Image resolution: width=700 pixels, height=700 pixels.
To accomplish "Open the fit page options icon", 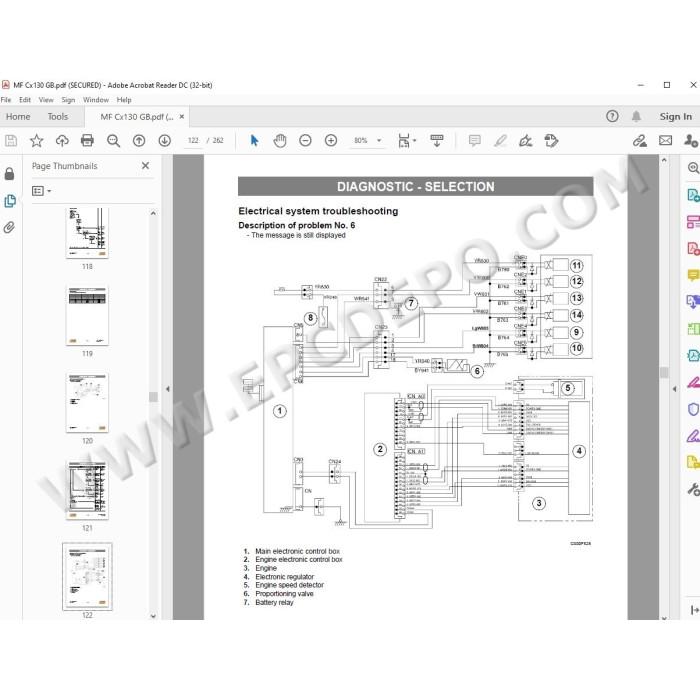I will [x=406, y=141].
